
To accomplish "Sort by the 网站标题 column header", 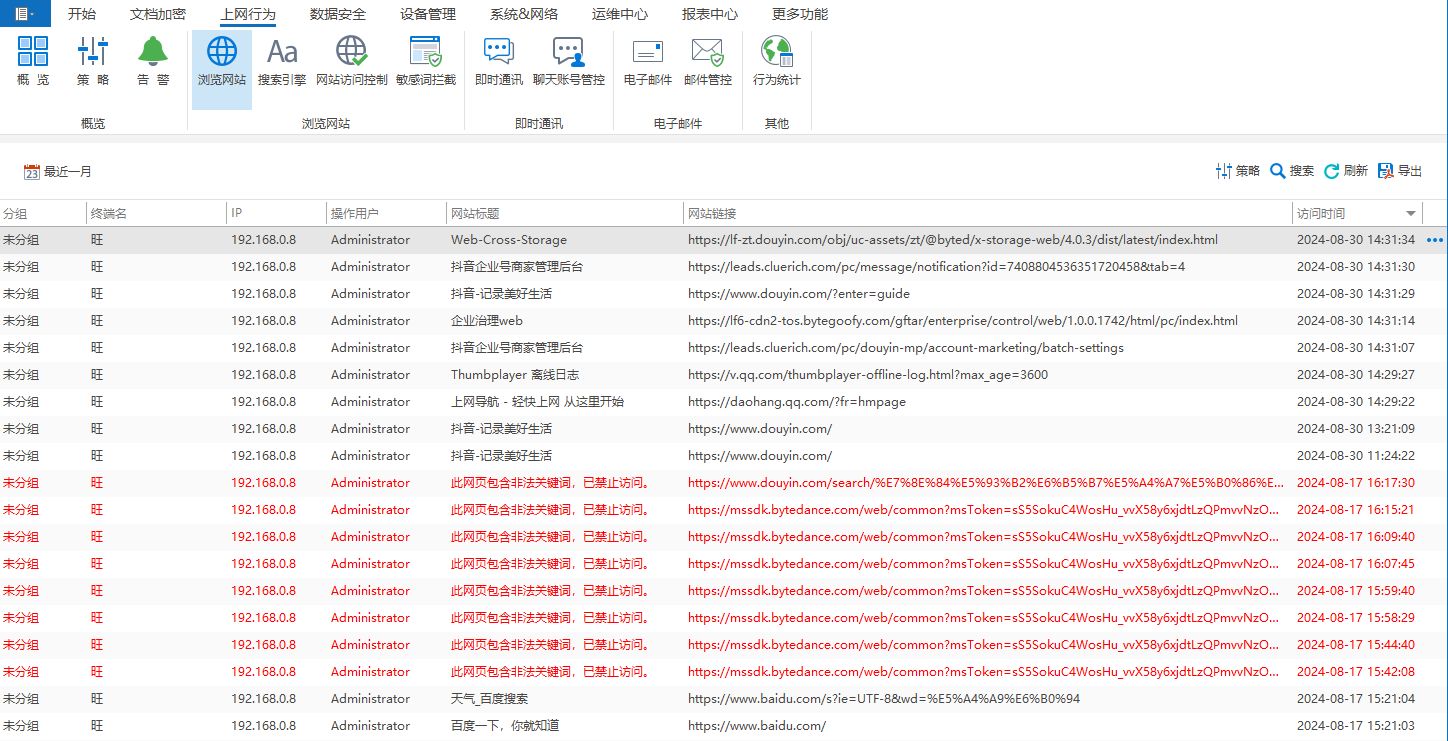I will pyautogui.click(x=565, y=213).
